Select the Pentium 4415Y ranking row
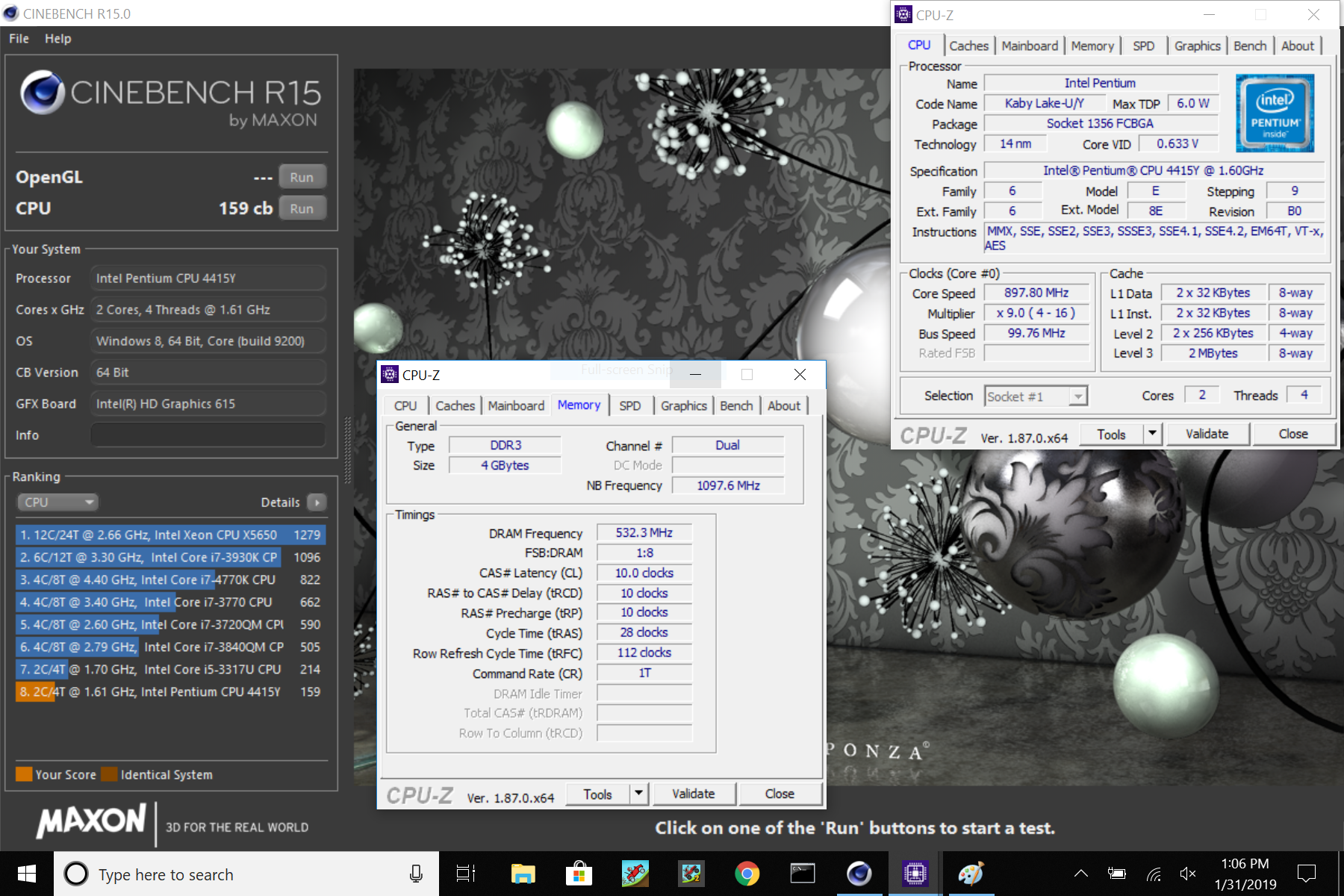1344x896 pixels. click(x=170, y=691)
